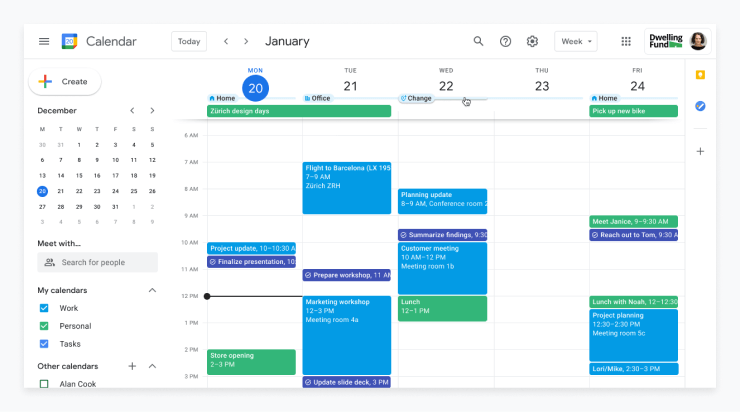Screen dimensions: 740x412
Task: Click the Today button
Action: (189, 42)
